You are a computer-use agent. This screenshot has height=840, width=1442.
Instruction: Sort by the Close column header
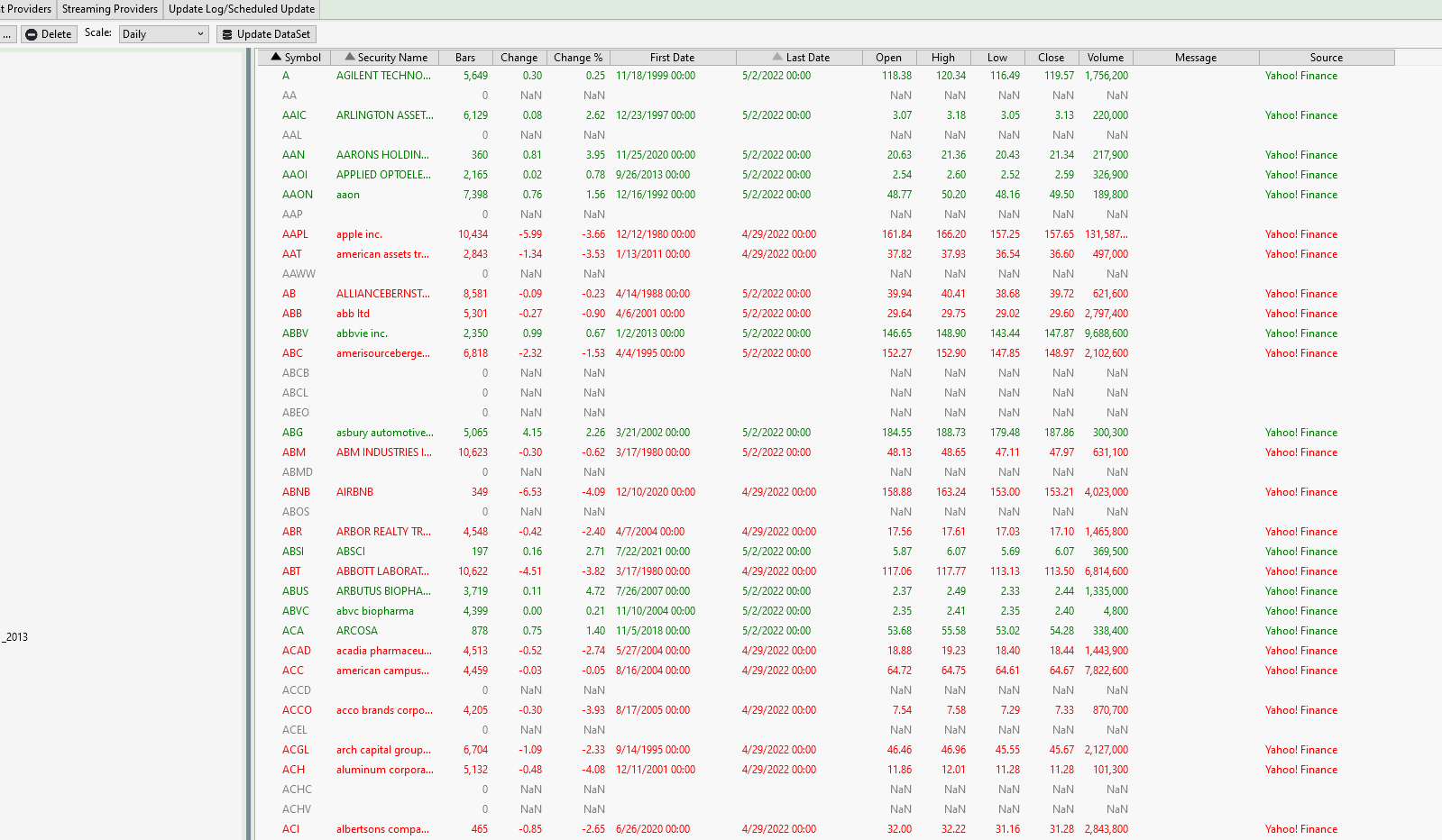1052,58
